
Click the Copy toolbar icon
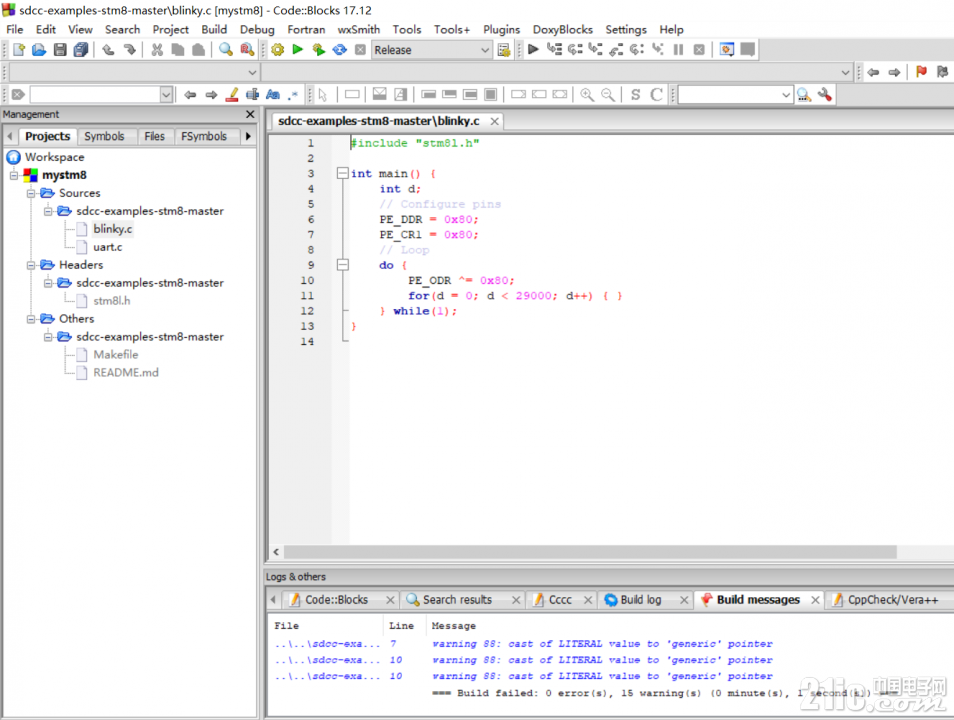(x=178, y=49)
